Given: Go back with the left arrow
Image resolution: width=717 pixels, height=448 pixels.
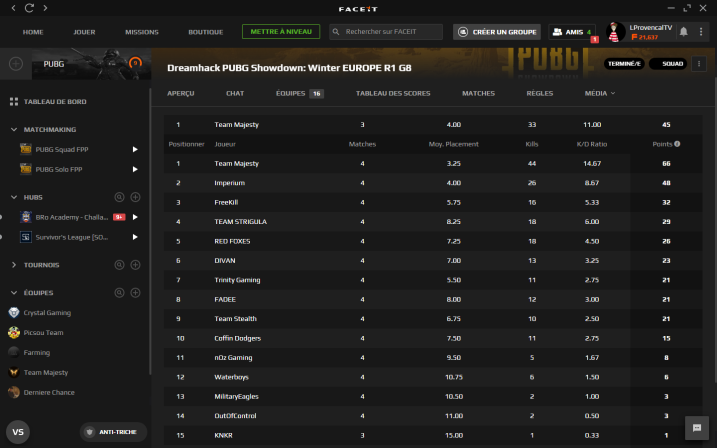Looking at the screenshot, I should point(13,8).
